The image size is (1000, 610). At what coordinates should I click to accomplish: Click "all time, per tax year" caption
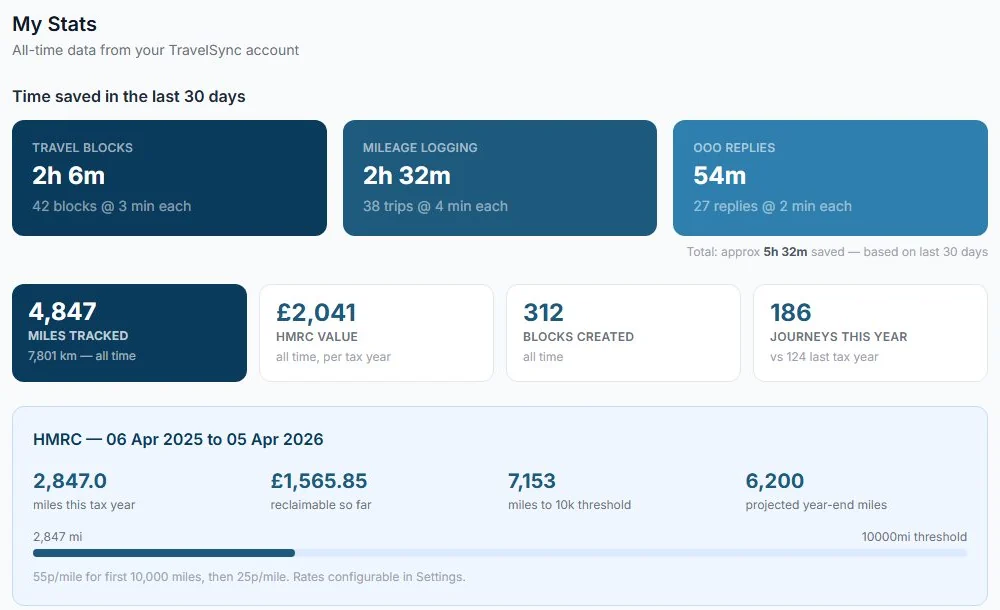pos(334,357)
